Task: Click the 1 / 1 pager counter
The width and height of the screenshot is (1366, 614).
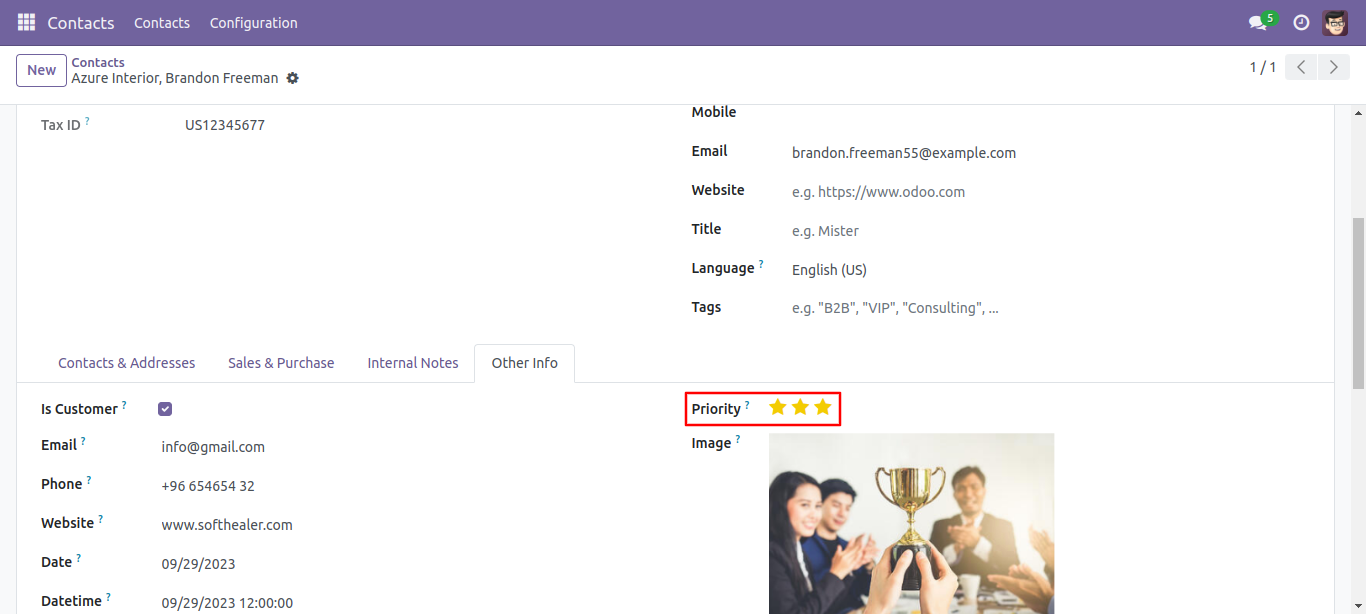Action: click(1263, 67)
